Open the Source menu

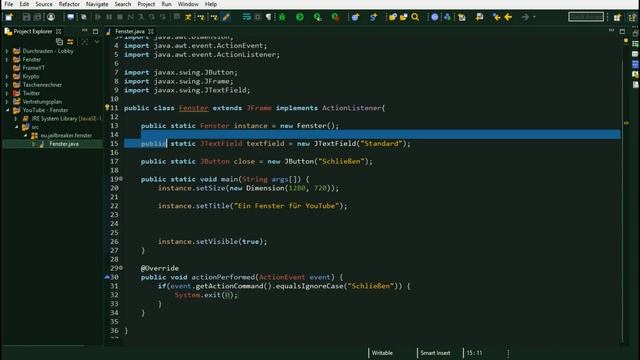pos(44,4)
